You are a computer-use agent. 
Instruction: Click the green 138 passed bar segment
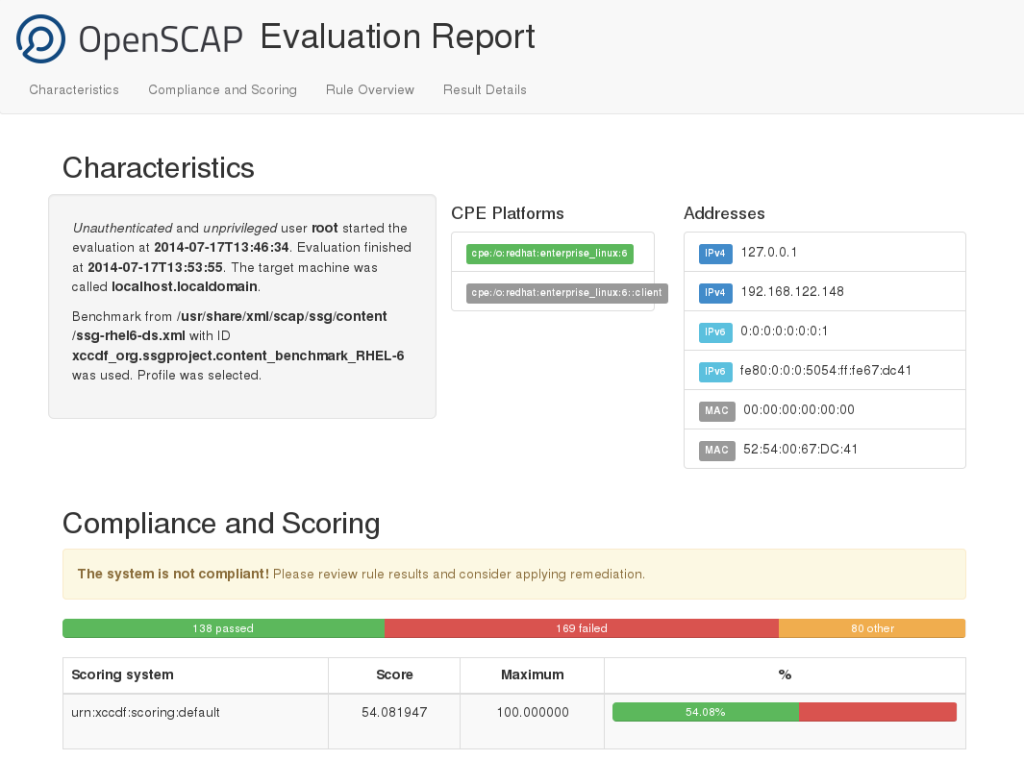[x=223, y=628]
